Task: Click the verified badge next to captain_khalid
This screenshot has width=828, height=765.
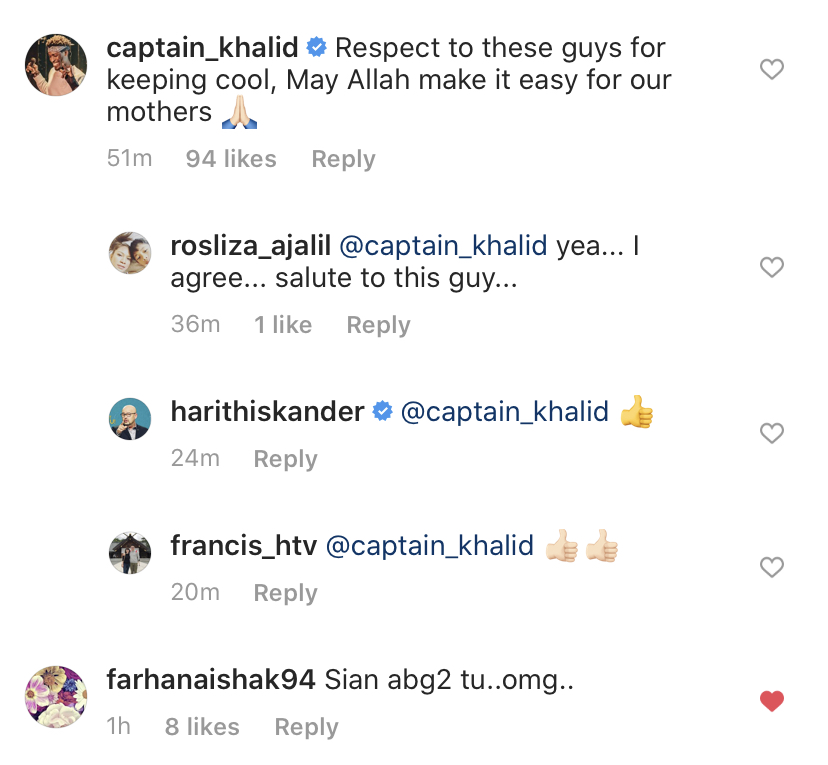Action: 317,47
